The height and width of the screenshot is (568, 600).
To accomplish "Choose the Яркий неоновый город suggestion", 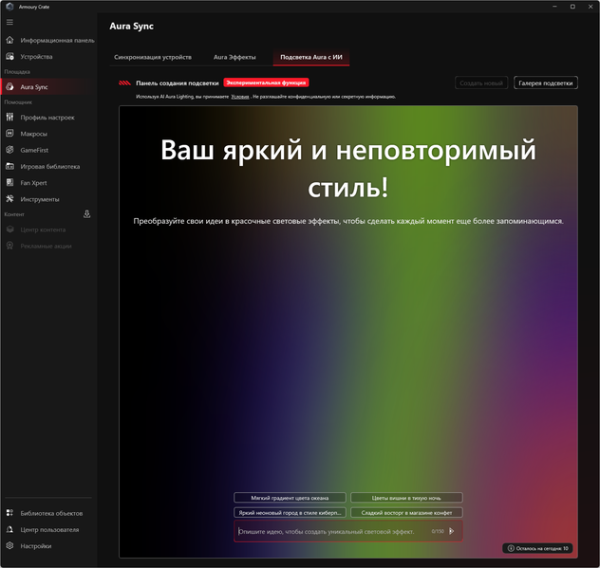I will point(290,513).
